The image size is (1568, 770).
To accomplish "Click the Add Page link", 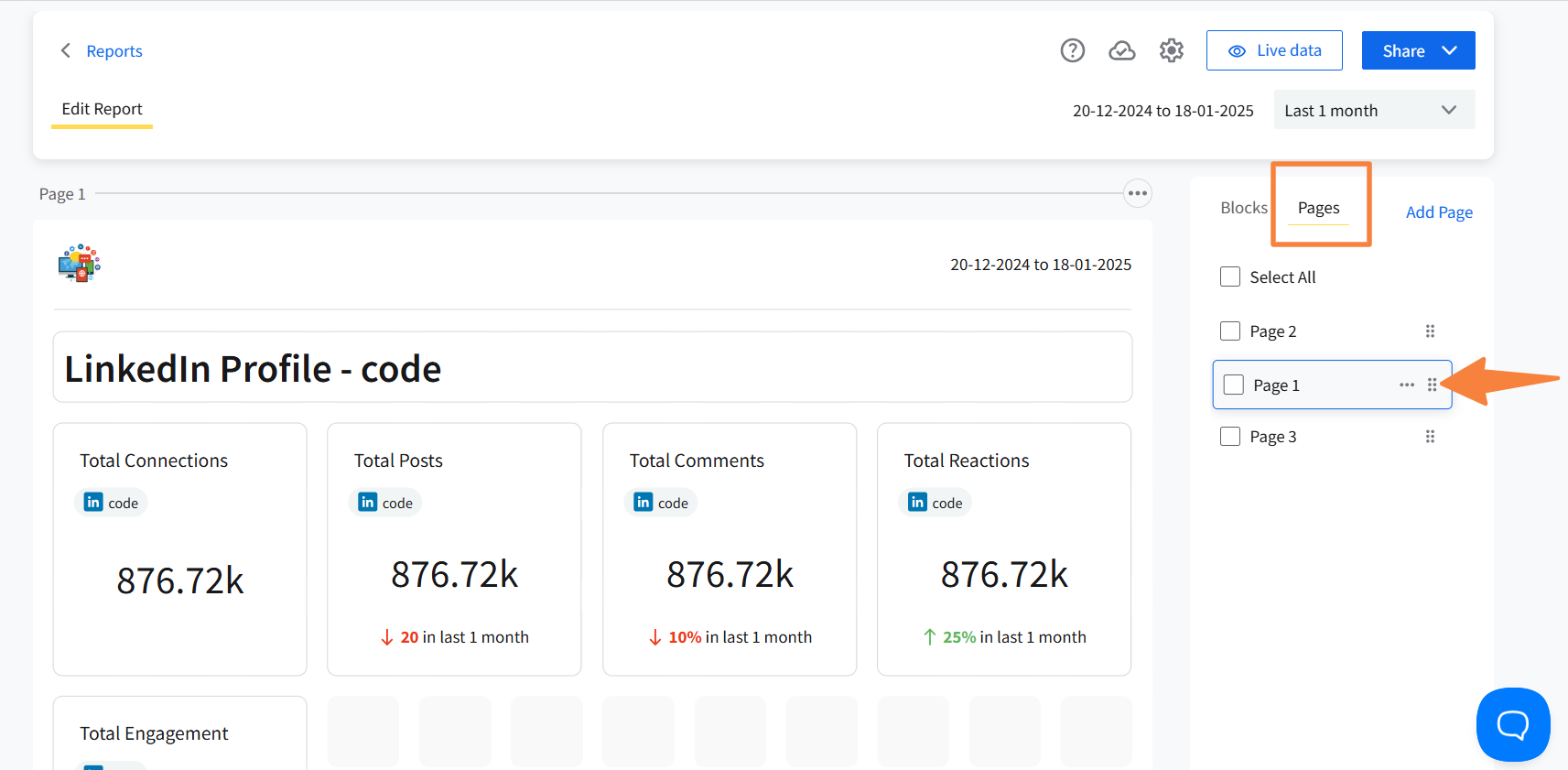I will (x=1439, y=212).
